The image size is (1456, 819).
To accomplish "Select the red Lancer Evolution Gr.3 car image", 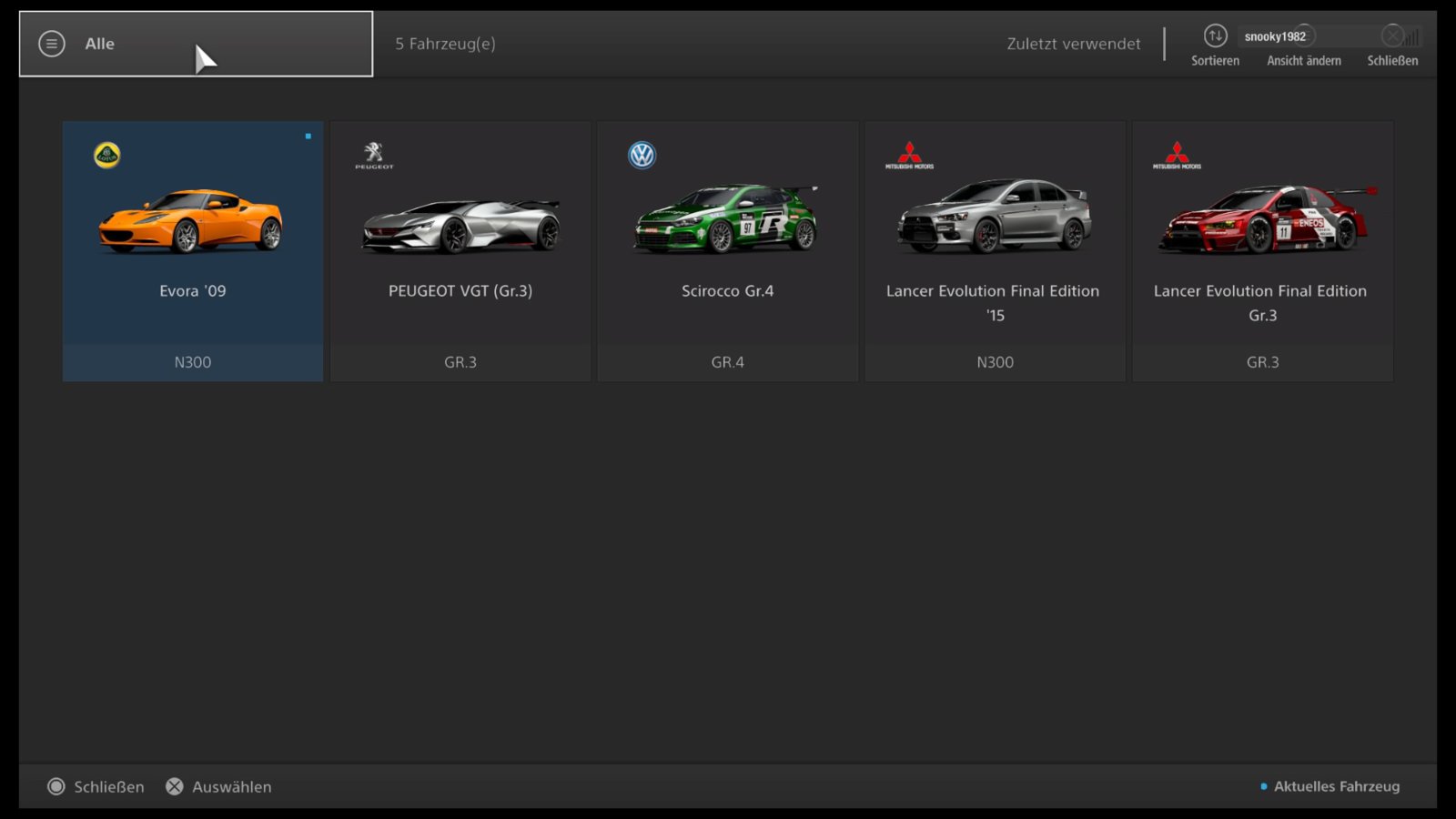I will click(x=1267, y=218).
